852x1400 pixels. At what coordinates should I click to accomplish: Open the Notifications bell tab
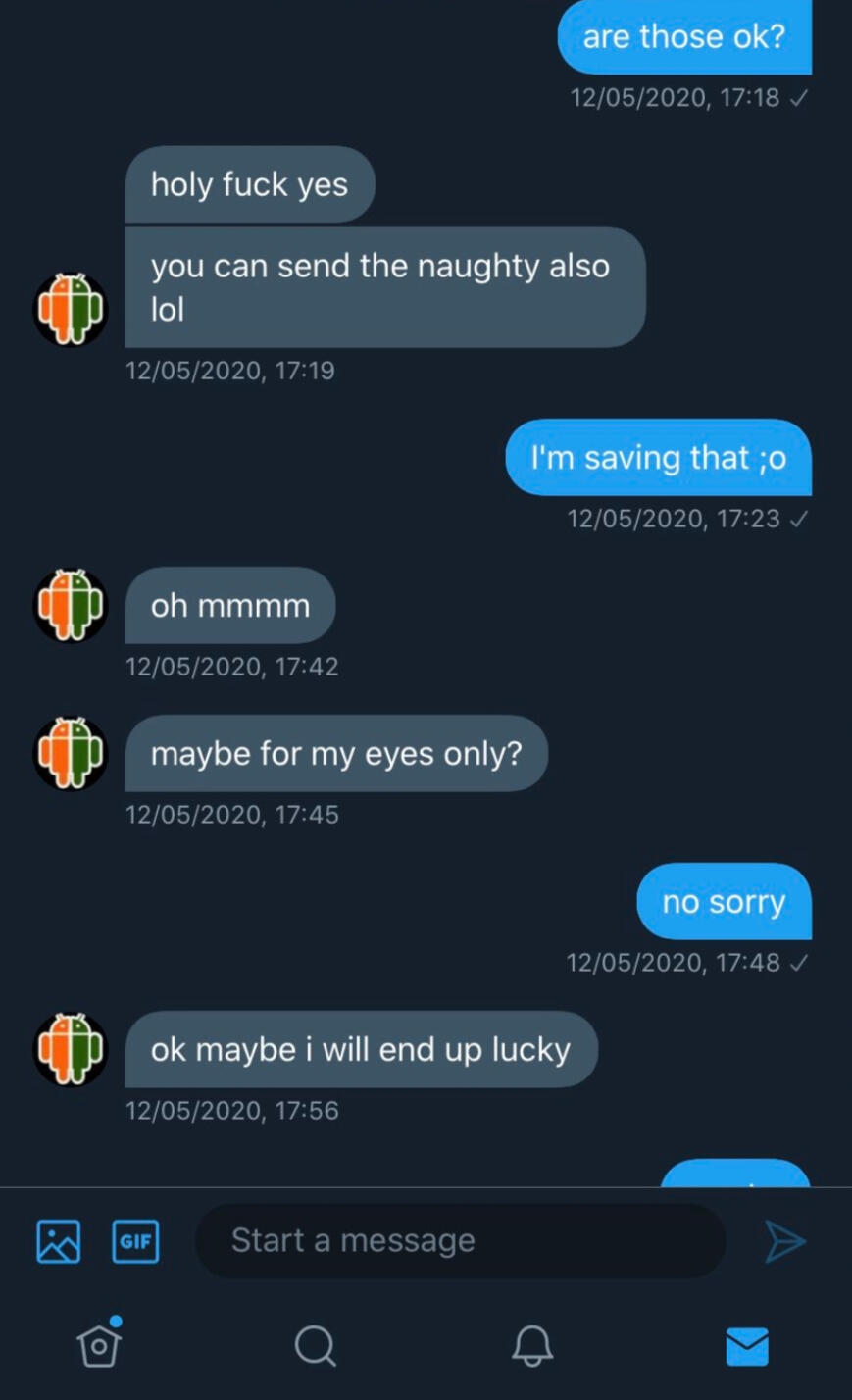(532, 1346)
